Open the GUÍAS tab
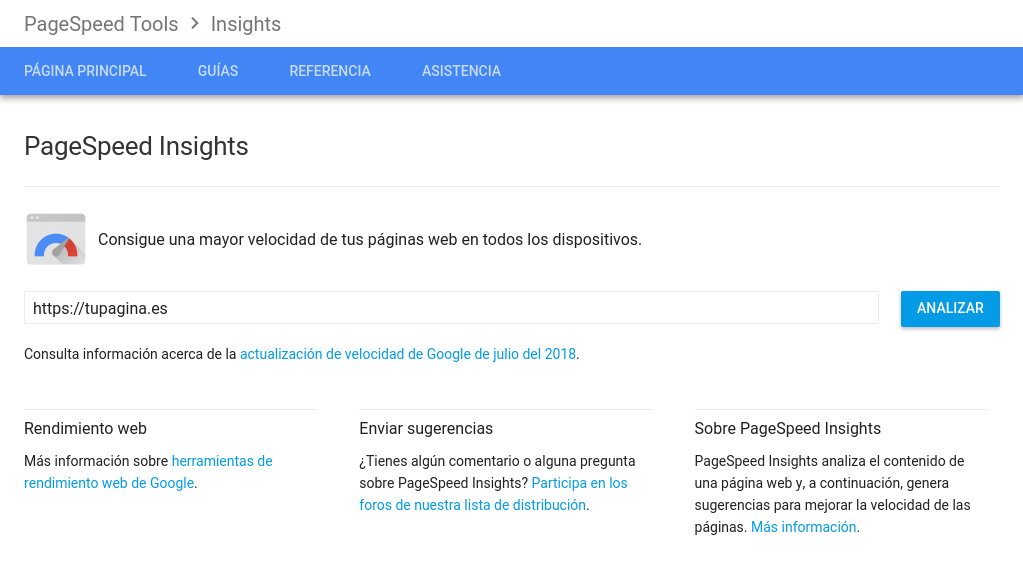This screenshot has height=575, width=1023. tap(218, 70)
